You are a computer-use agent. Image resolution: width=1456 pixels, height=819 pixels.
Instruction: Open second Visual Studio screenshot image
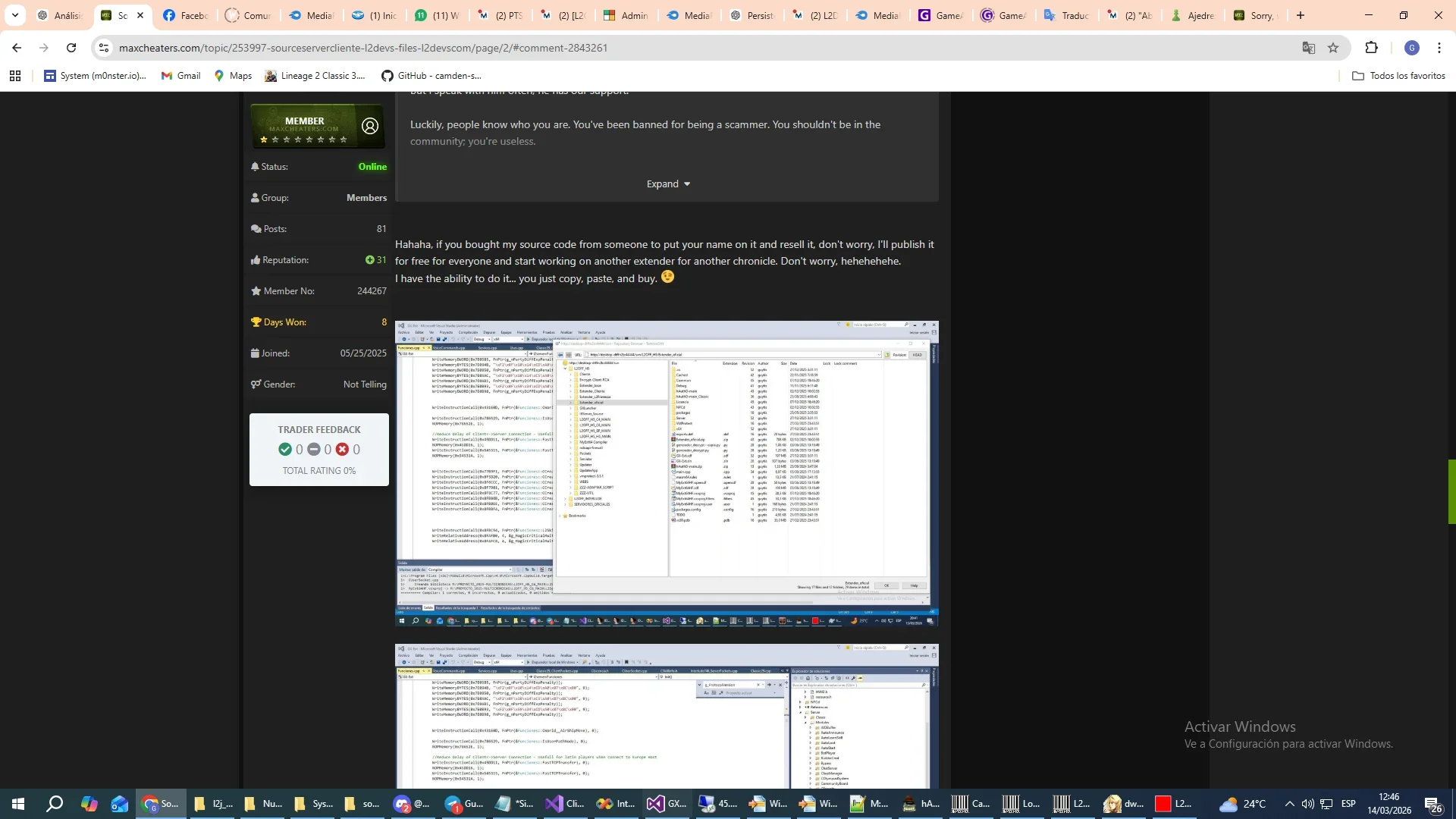[667, 717]
